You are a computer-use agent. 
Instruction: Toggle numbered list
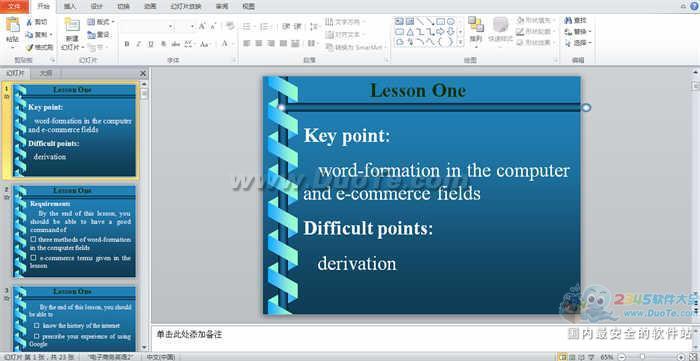[x=265, y=26]
